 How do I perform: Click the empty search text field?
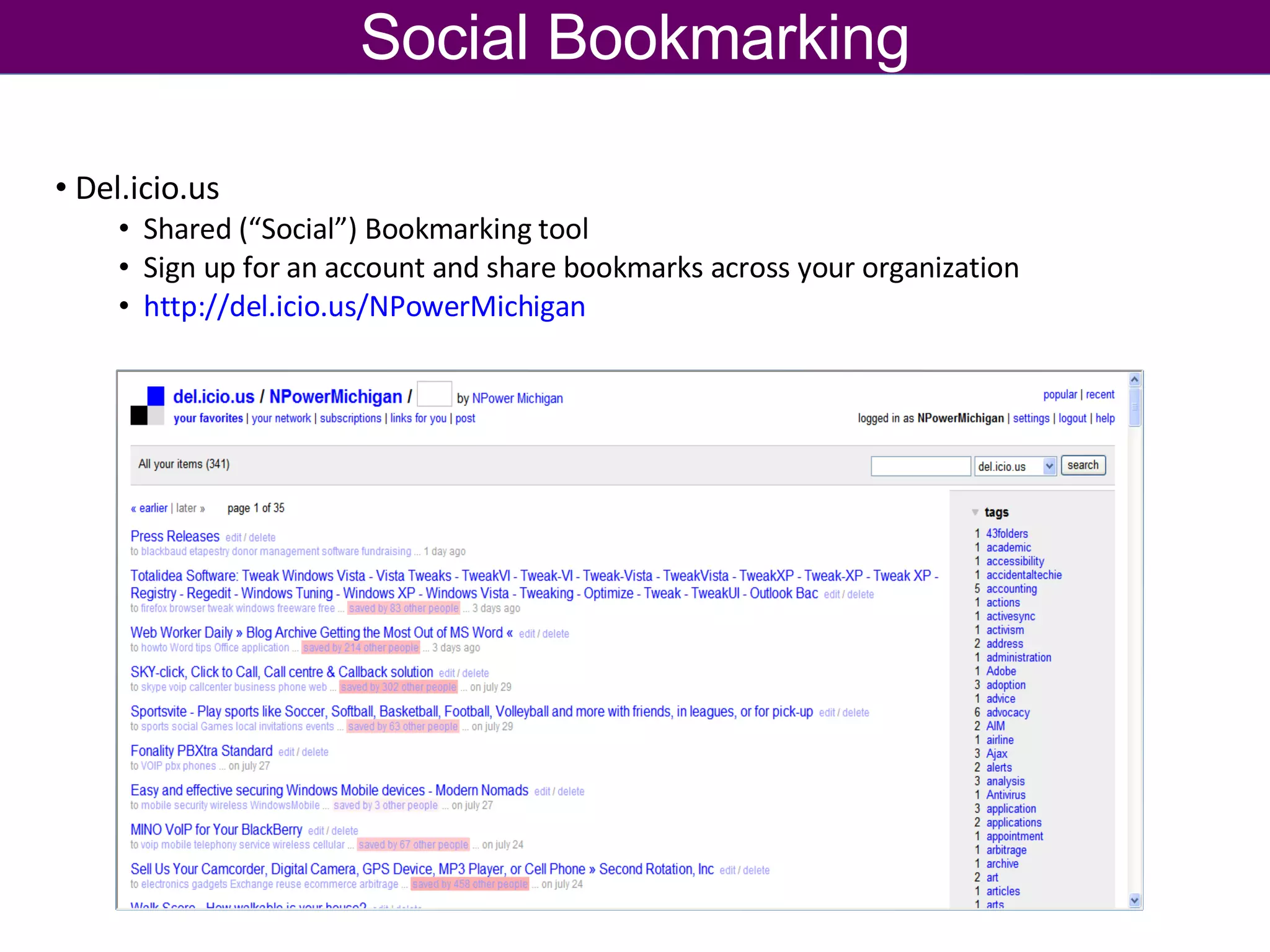920,466
